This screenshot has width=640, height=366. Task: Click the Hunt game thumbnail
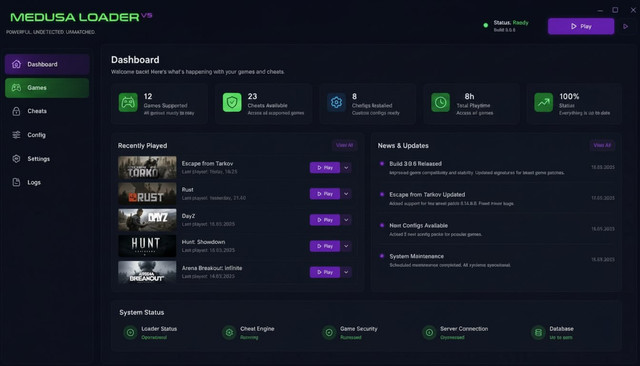pyautogui.click(x=147, y=246)
